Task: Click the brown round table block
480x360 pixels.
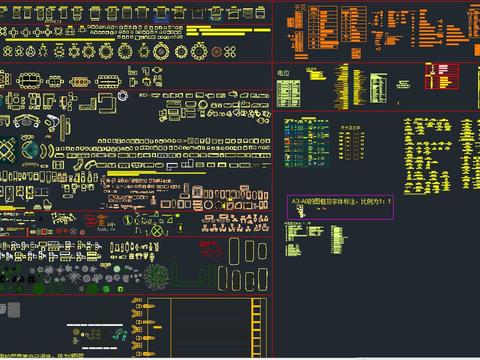Action: click(x=216, y=52)
